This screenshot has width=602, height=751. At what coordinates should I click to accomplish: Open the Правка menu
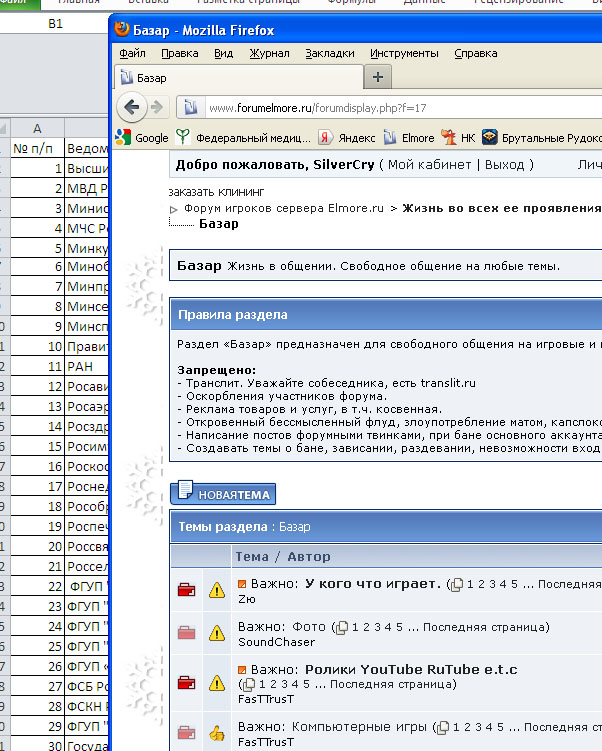180,53
